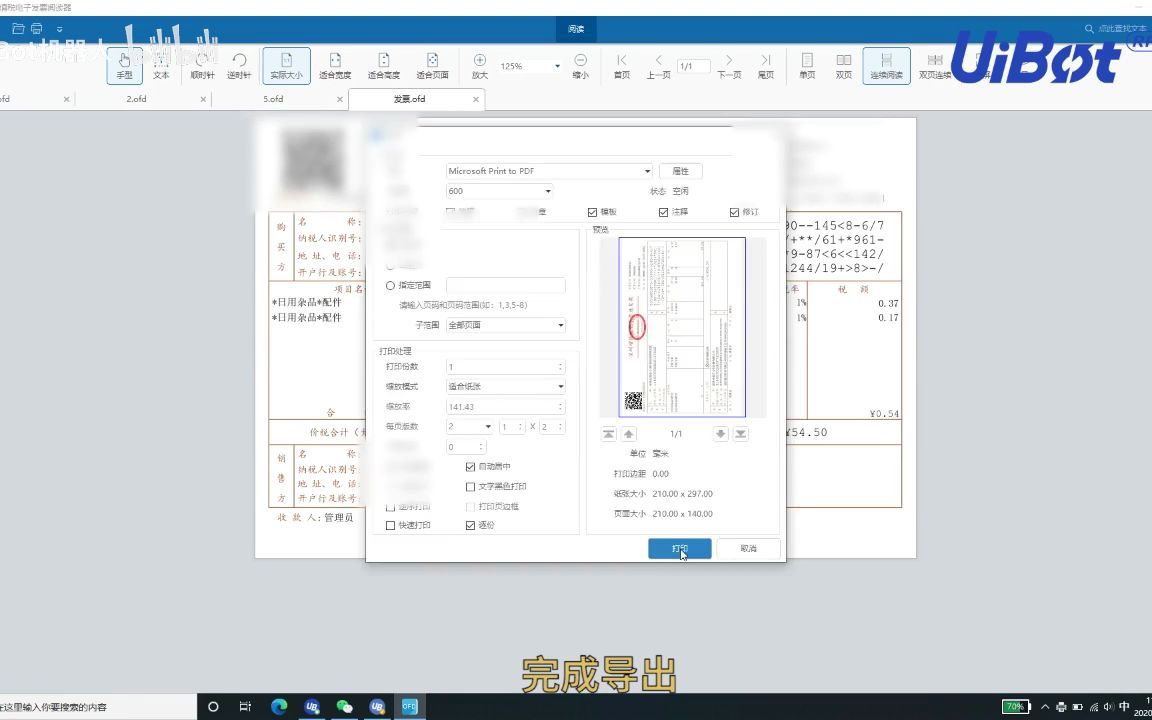Screen dimensions: 1152x720
Task: Open printer 属性 properties
Action: click(x=680, y=171)
